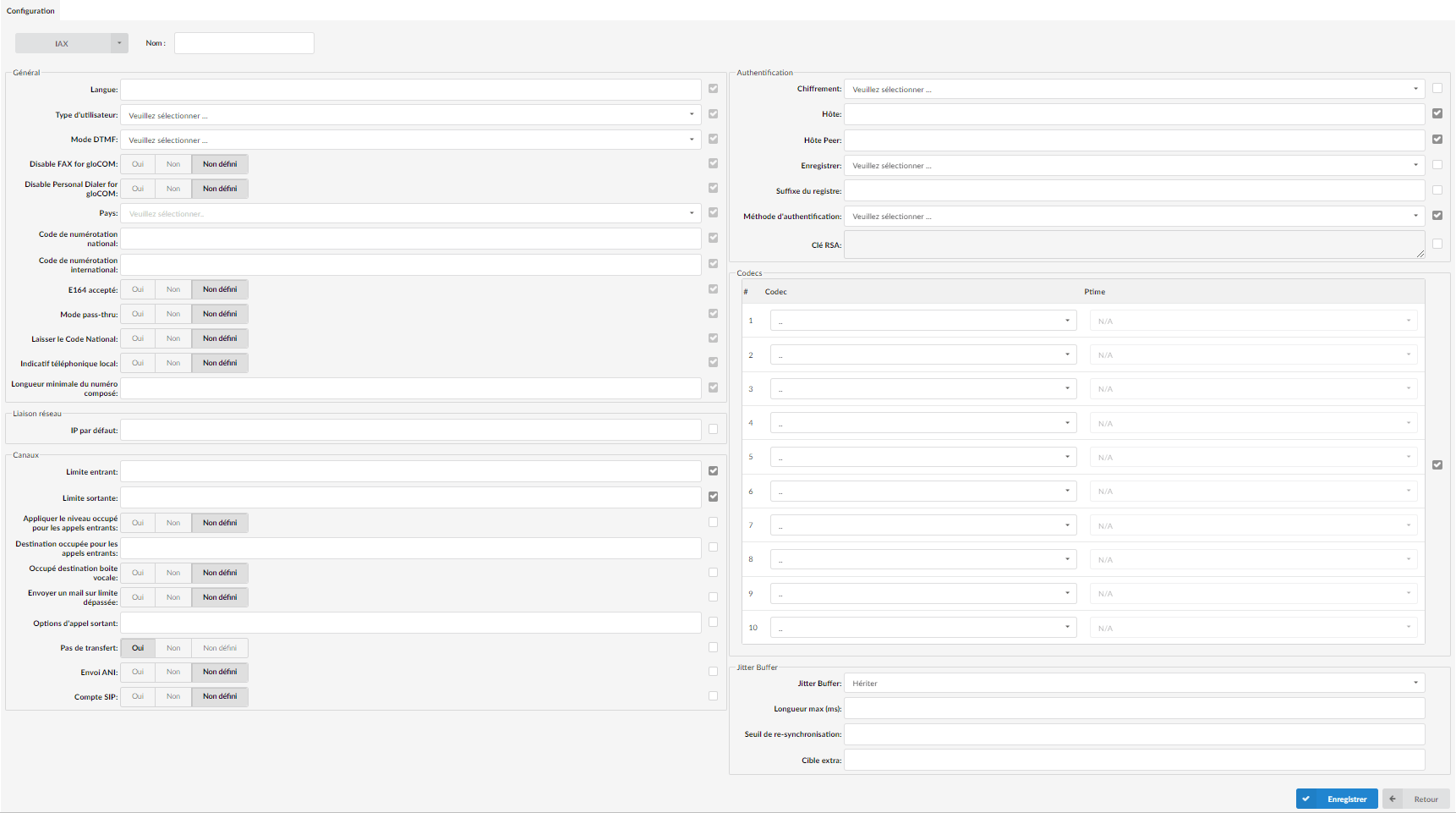
Task: Expand Type d'utilisateur dropdown
Action: point(411,115)
